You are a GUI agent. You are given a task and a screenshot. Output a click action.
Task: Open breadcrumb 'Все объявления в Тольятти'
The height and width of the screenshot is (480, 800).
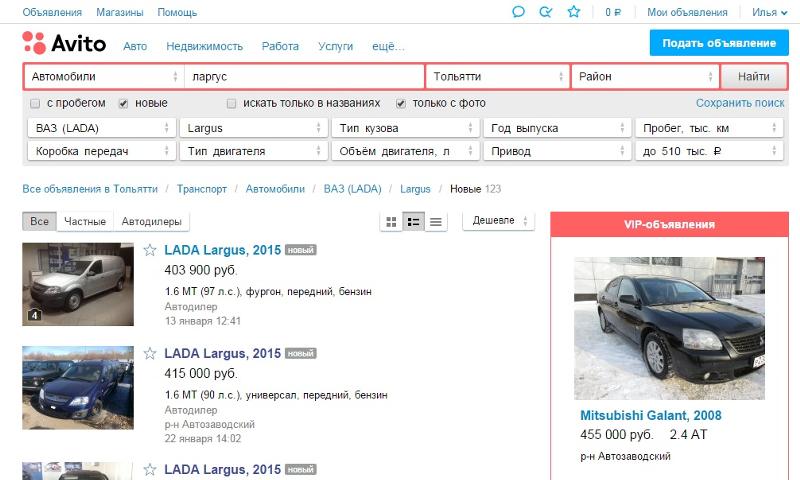point(90,189)
